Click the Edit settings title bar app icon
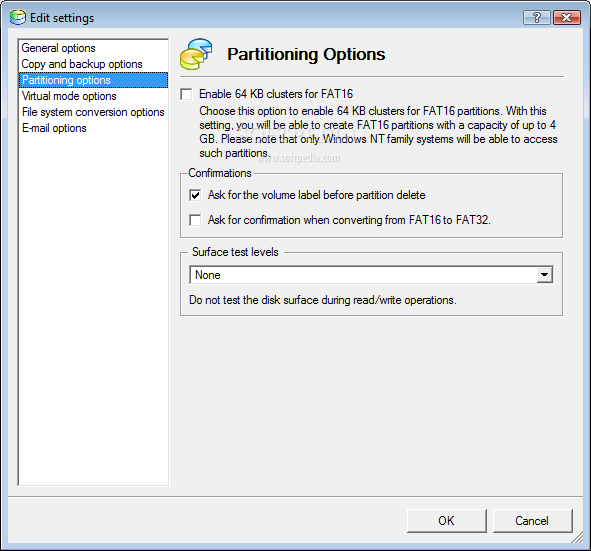This screenshot has width=591, height=551. point(17,17)
